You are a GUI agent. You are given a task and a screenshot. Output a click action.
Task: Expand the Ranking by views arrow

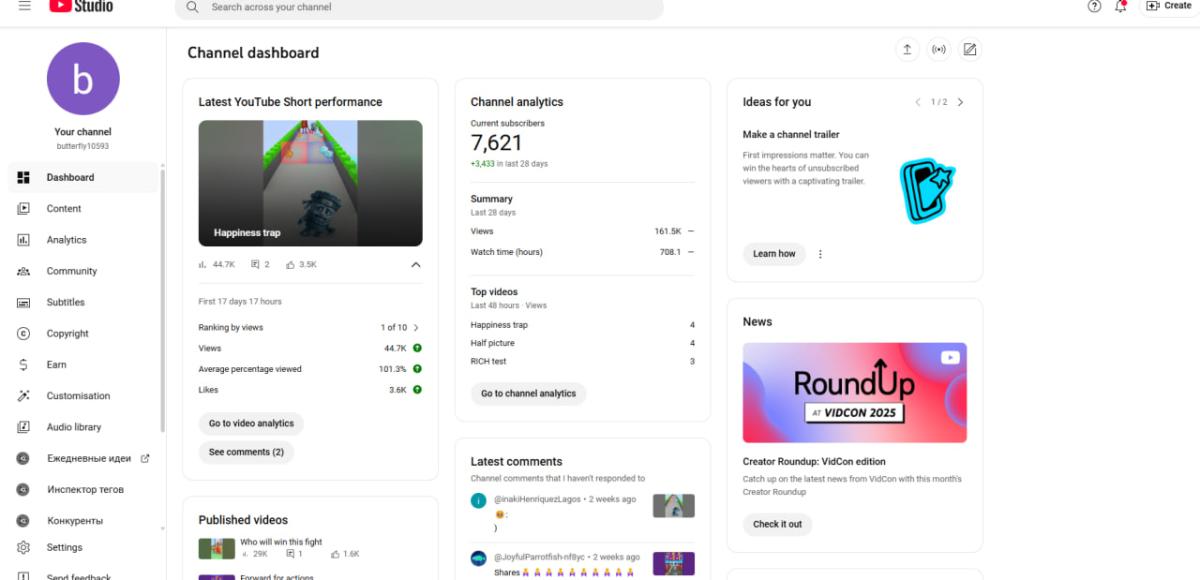(x=416, y=327)
